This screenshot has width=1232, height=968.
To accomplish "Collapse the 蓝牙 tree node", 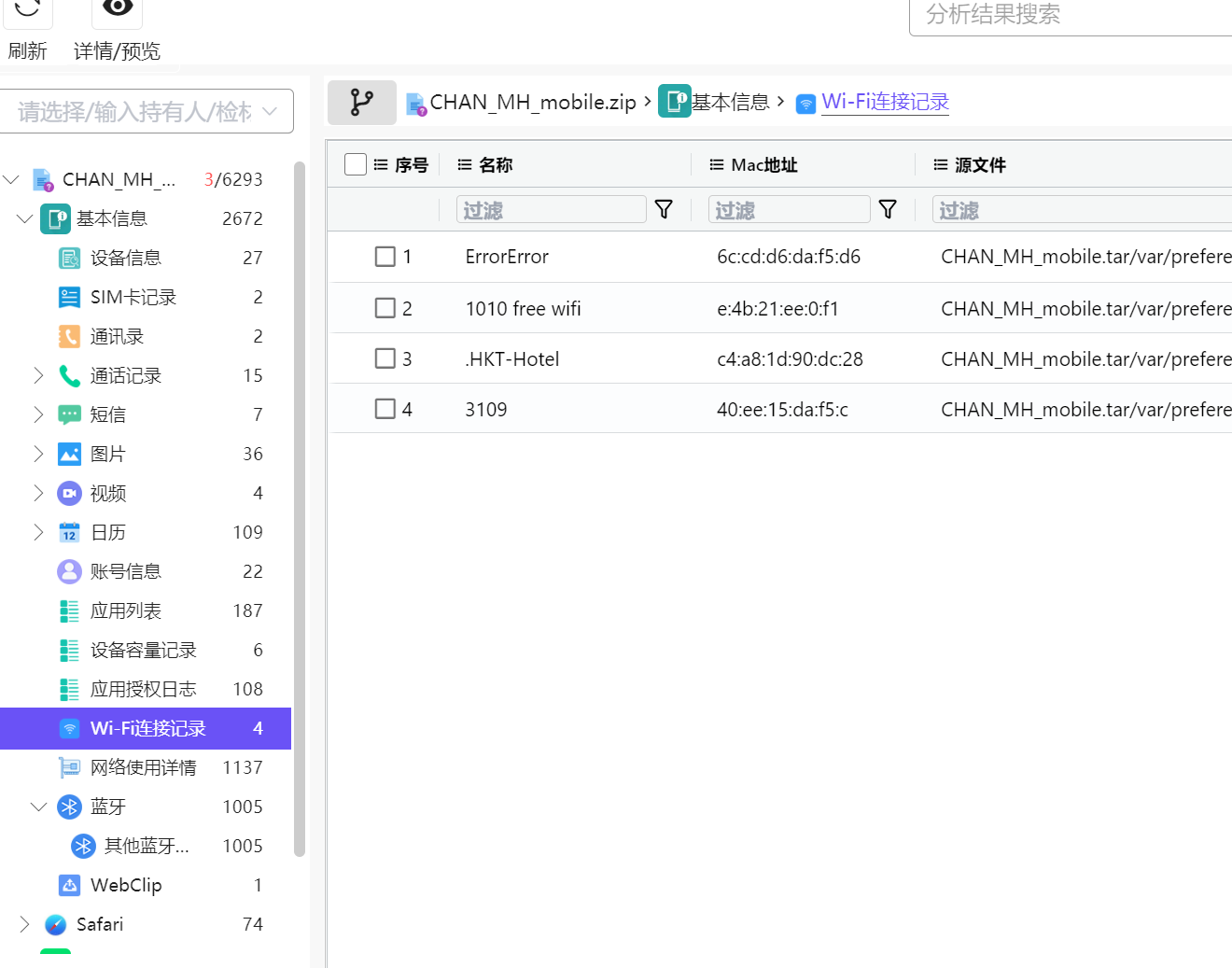I will click(x=38, y=807).
